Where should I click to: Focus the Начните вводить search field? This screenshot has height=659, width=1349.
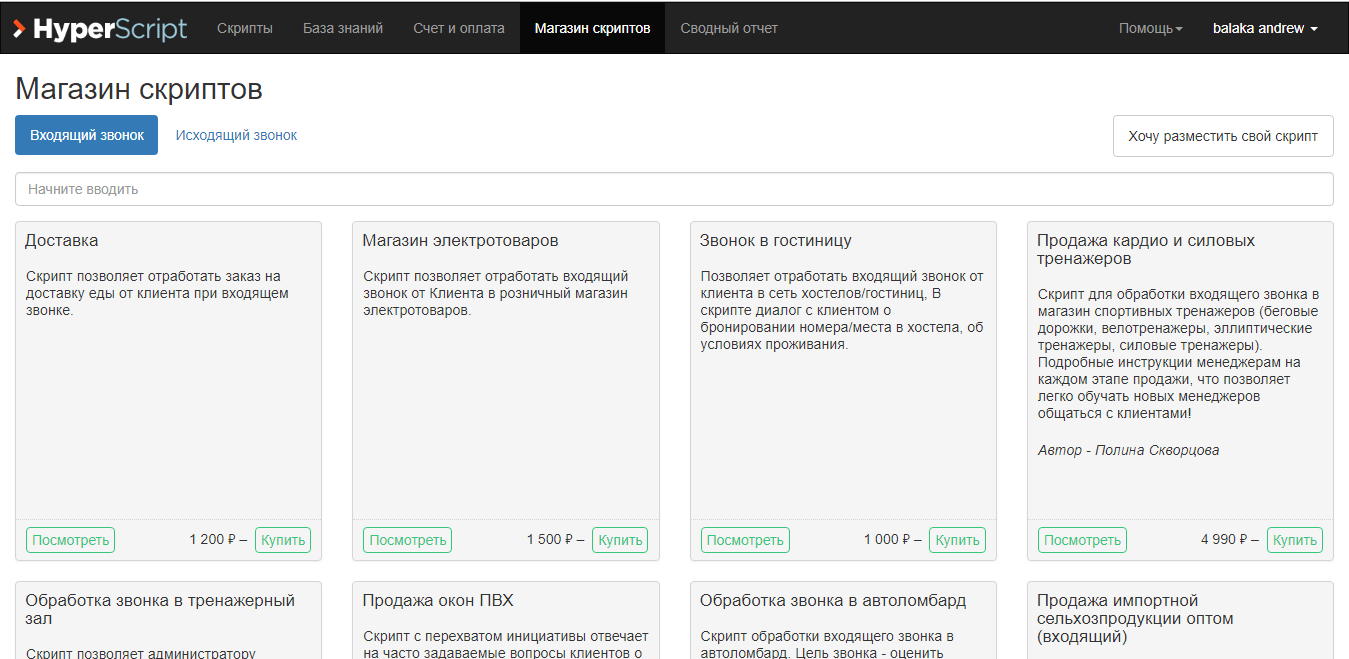(674, 189)
